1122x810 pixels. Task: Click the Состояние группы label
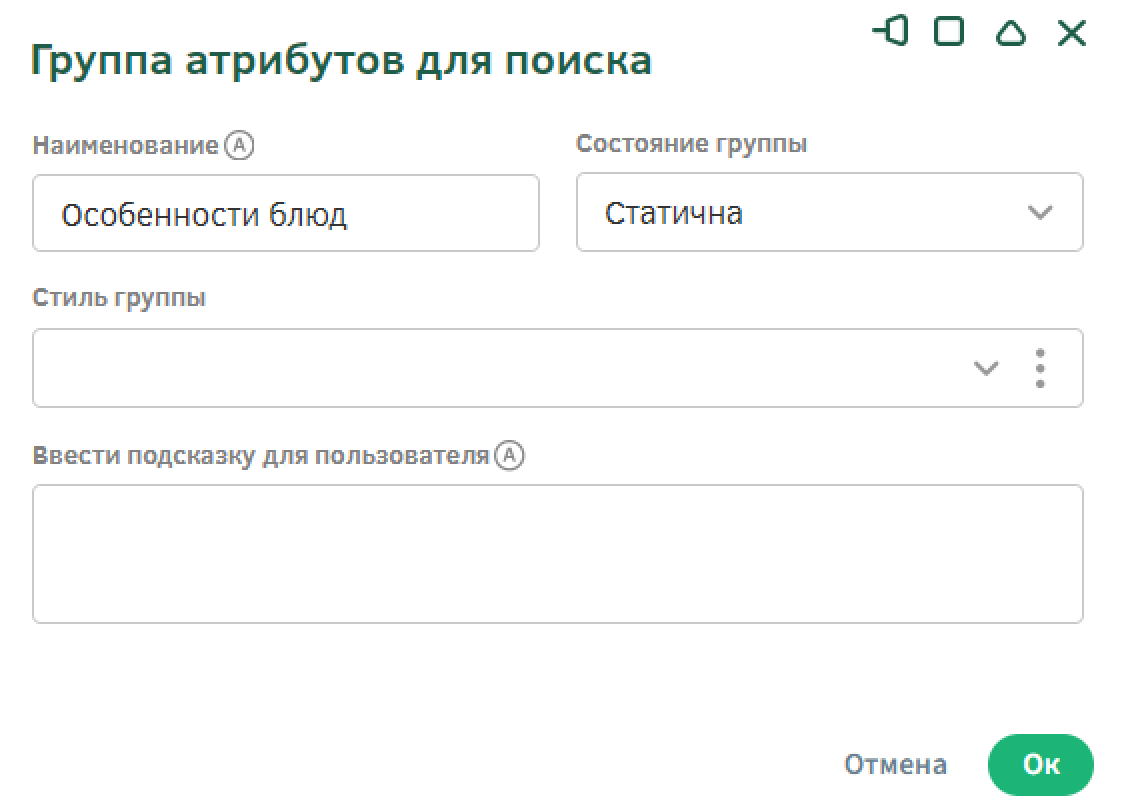[x=692, y=144]
